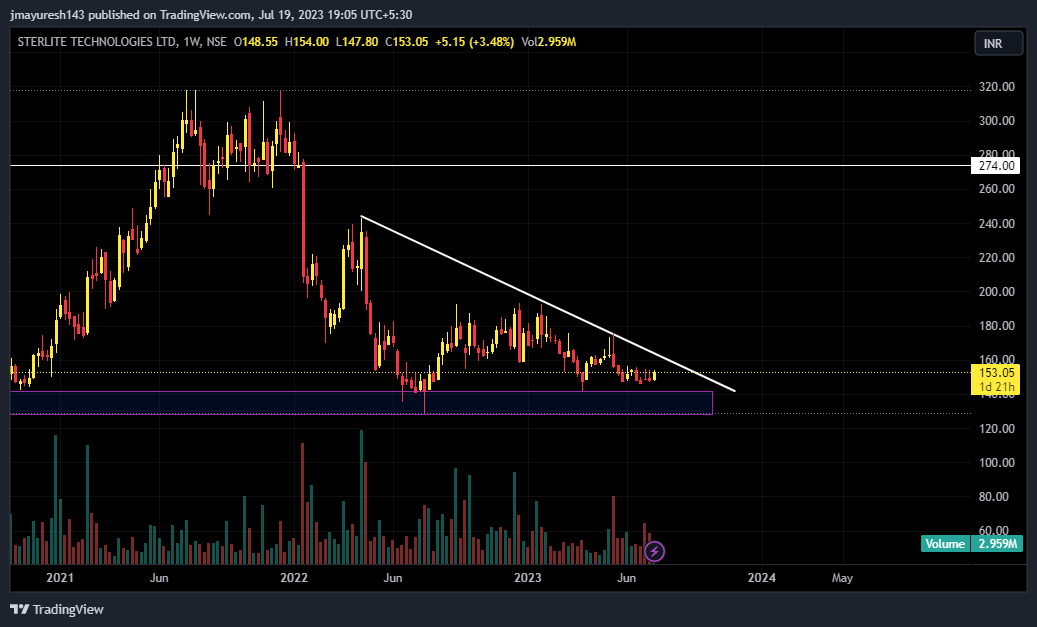Click the 2.959M volume value tag
The width and height of the screenshot is (1037, 627).
point(997,544)
